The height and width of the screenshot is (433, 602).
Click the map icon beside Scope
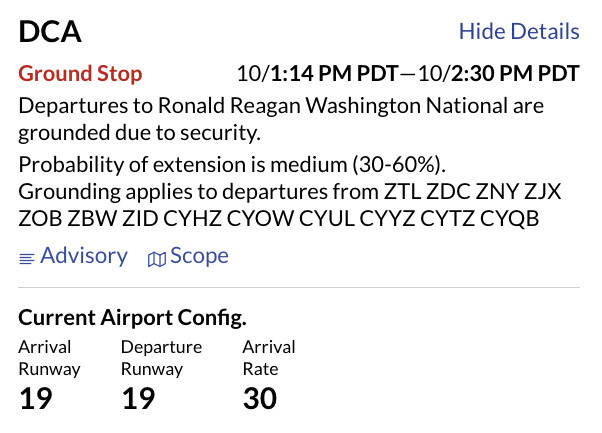click(156, 258)
